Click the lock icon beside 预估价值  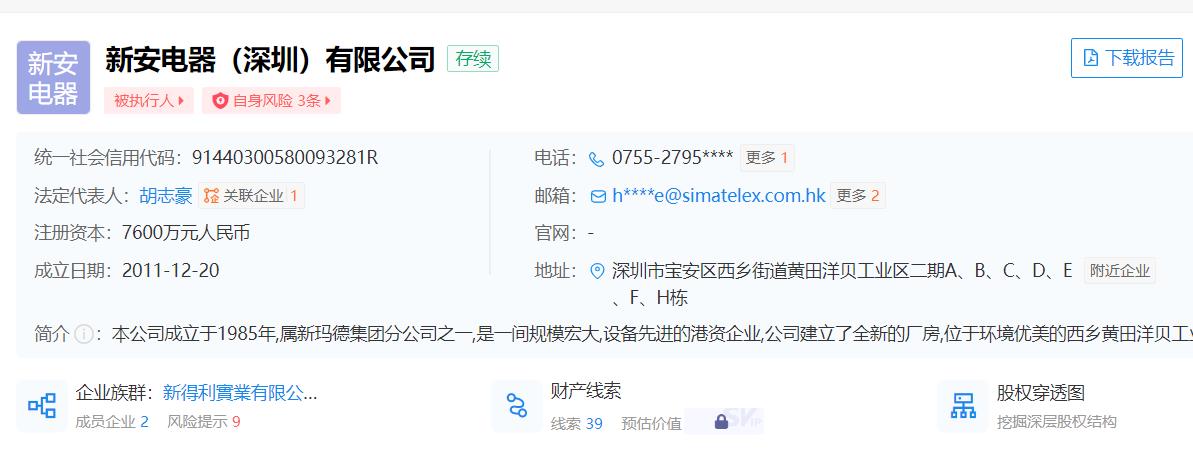[x=721, y=421]
